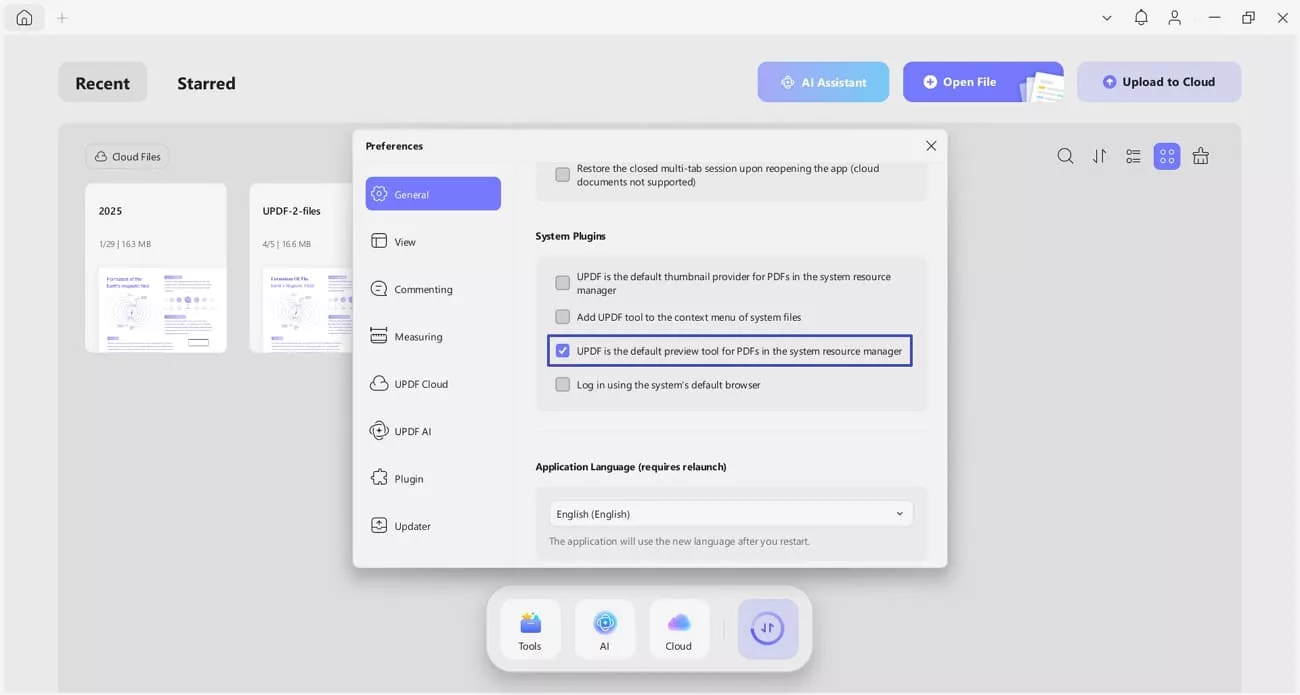Select Commenting in Preferences sidebar
Image resolution: width=1300 pixels, height=695 pixels.
(x=433, y=289)
